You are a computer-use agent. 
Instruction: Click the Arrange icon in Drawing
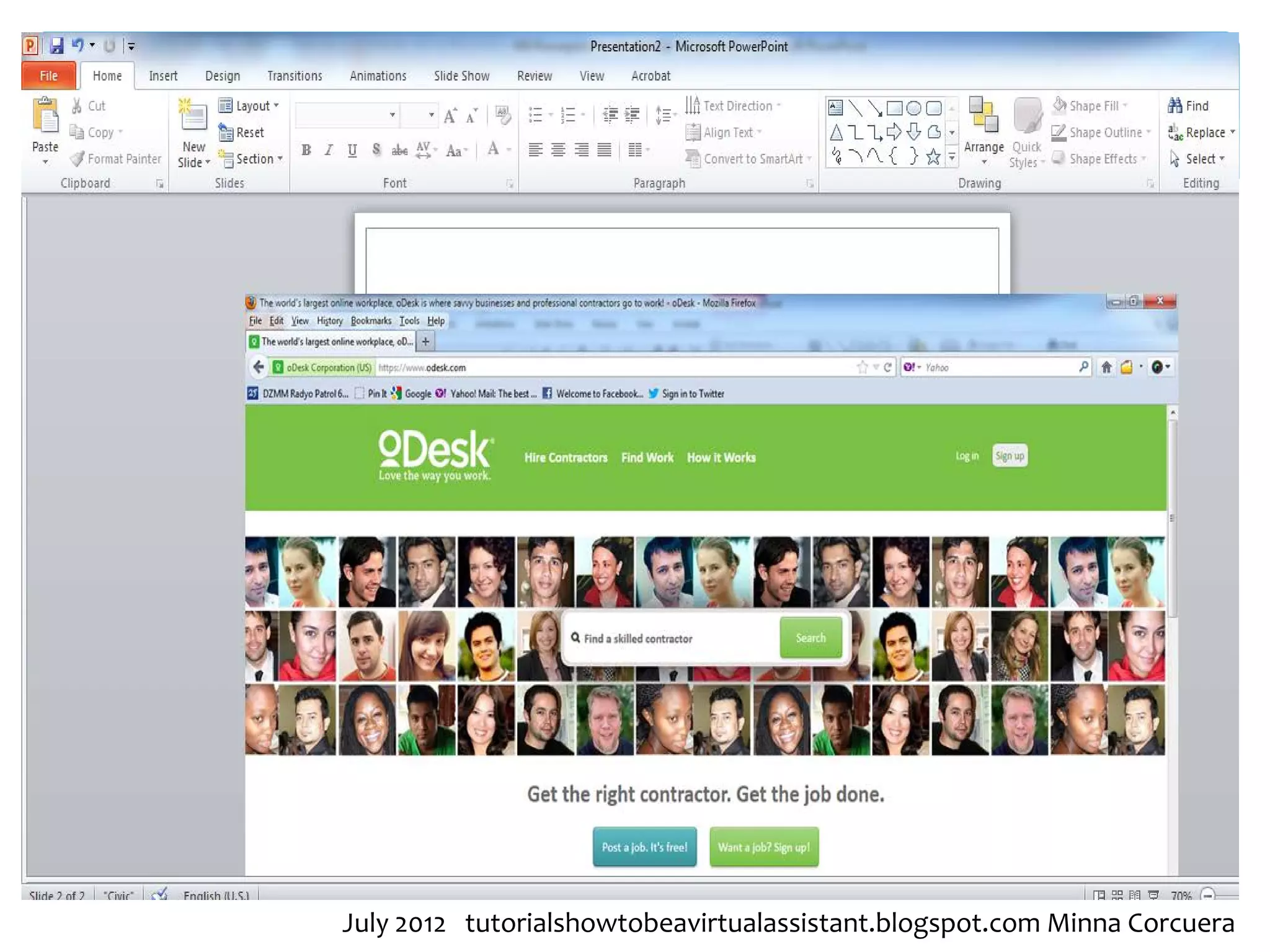point(984,116)
